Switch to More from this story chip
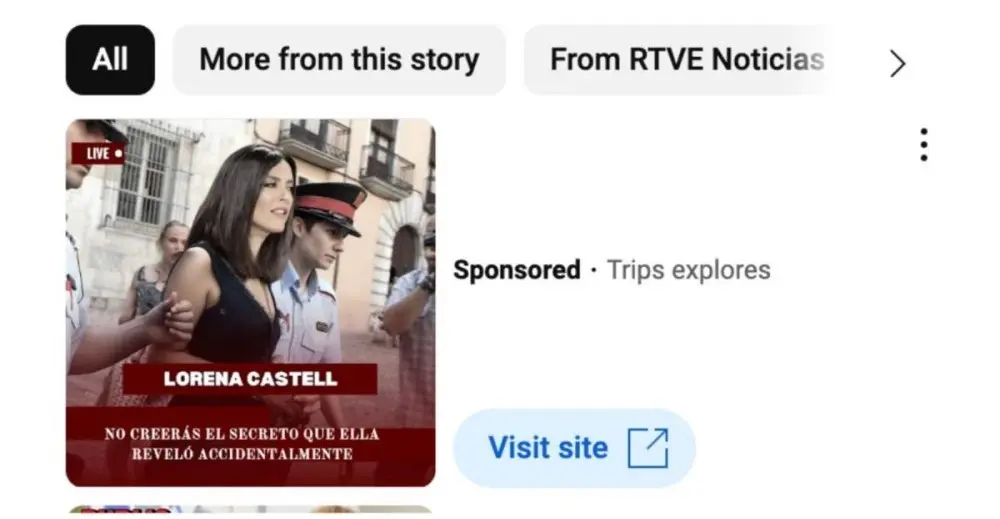Image resolution: width=1000 pixels, height=519 pixels. click(x=339, y=60)
